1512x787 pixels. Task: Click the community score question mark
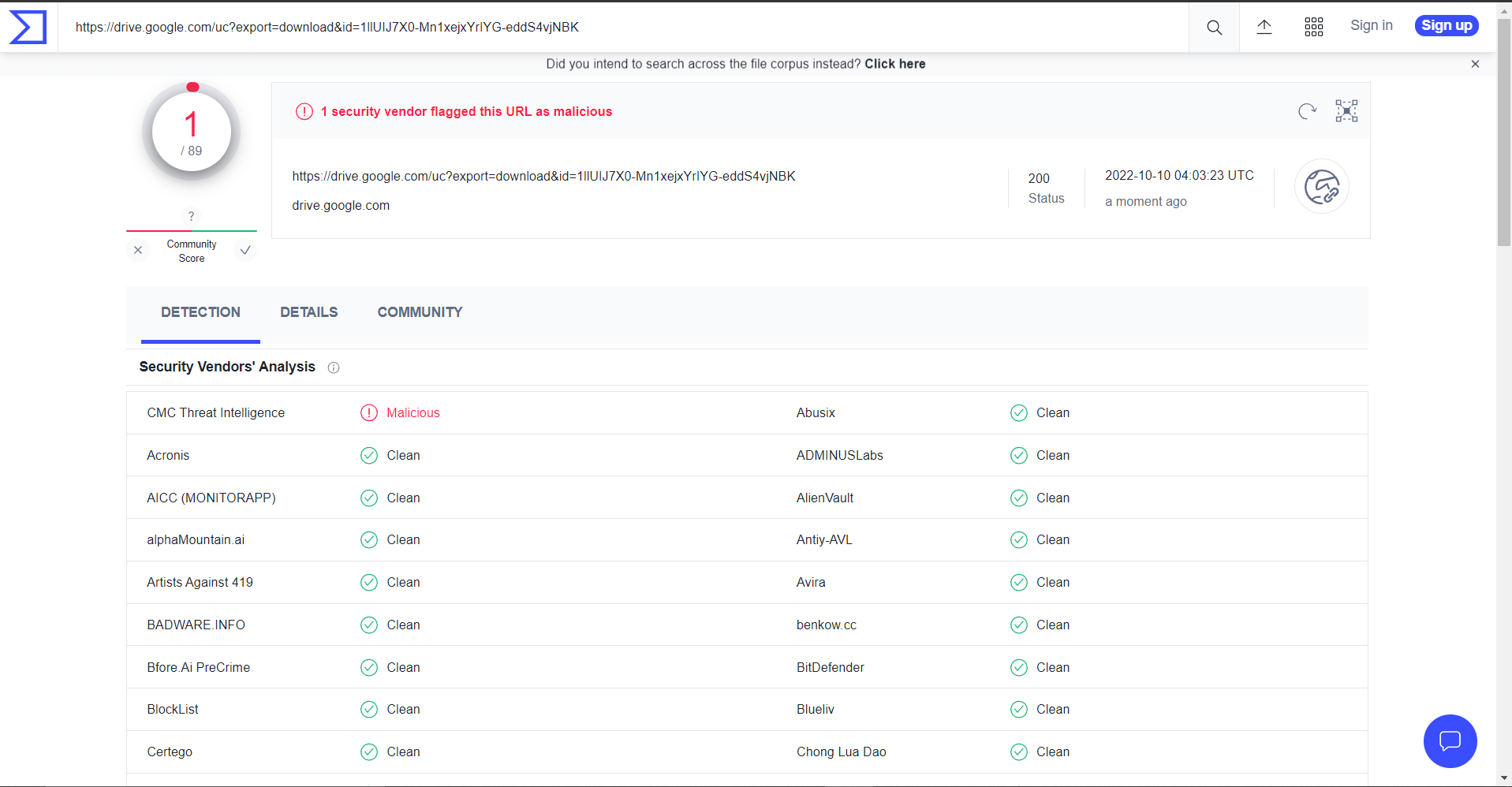tap(191, 216)
